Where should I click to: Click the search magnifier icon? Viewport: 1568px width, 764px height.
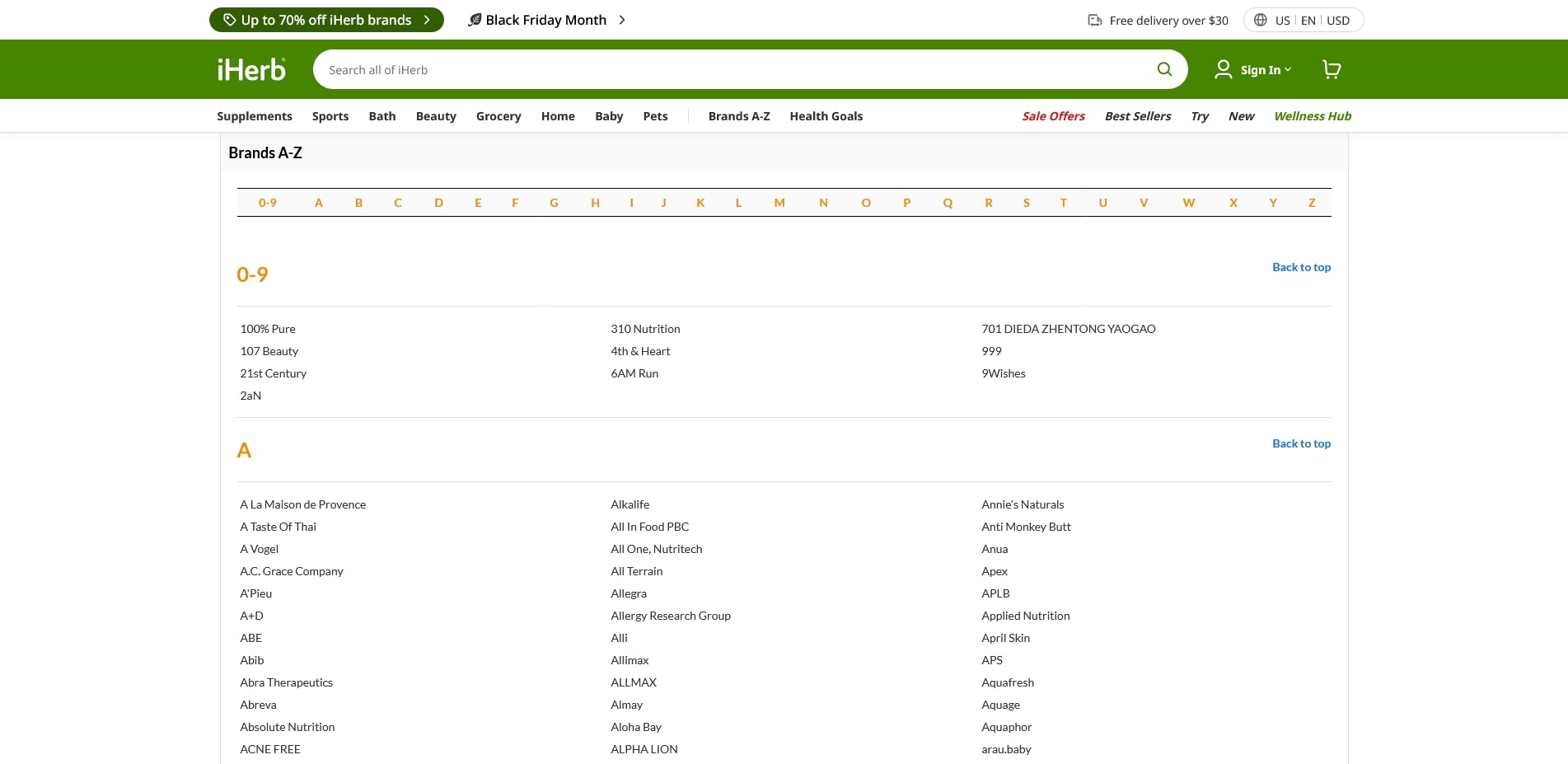coord(1163,69)
